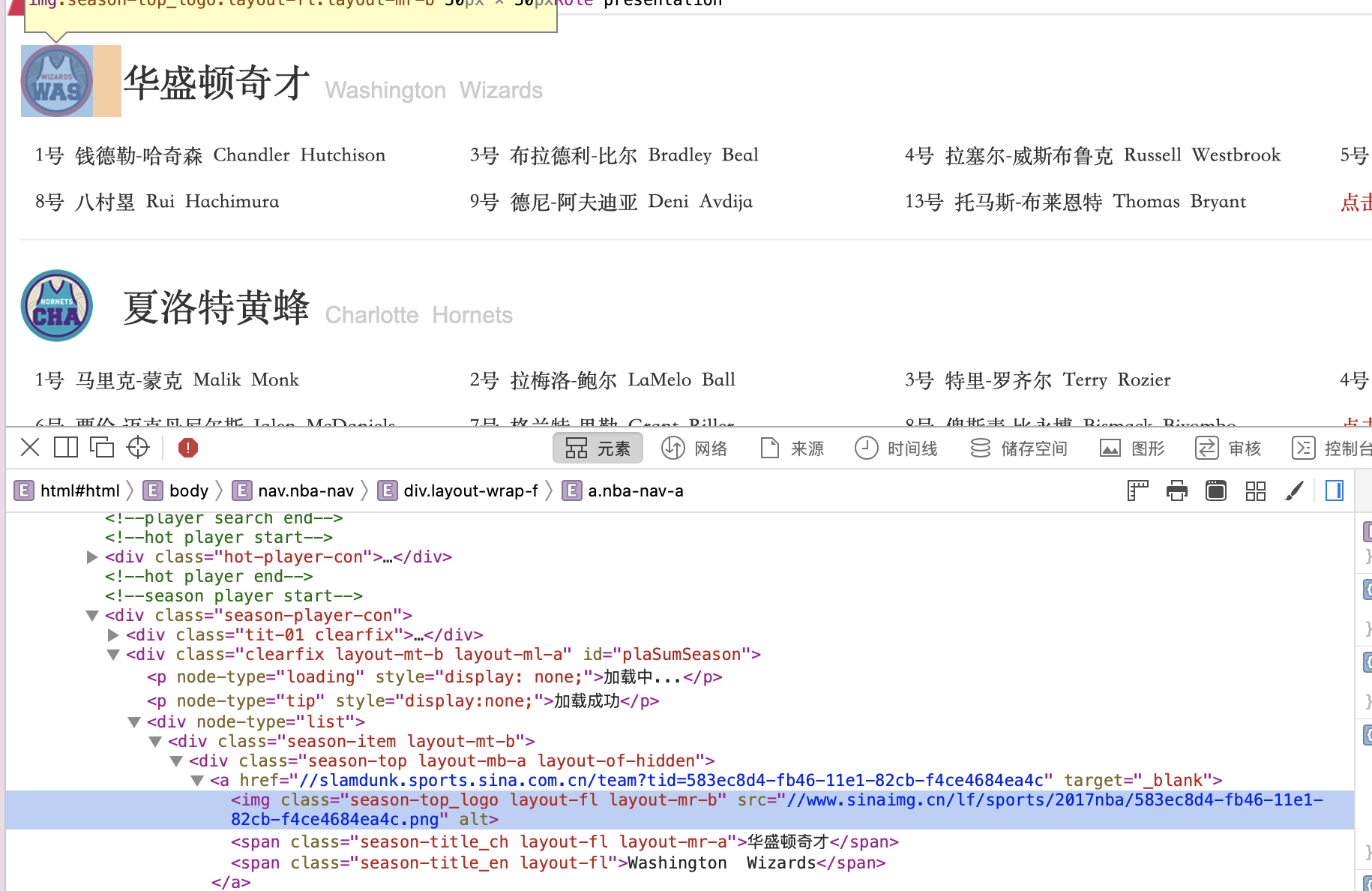
Task: Click the Washington Wizards team logo
Action: coord(57,81)
